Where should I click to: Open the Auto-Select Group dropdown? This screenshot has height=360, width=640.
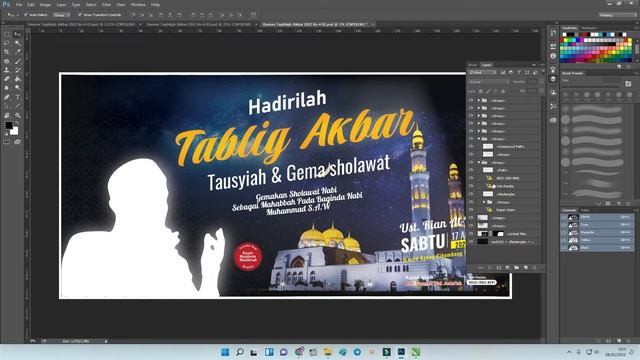click(62, 15)
